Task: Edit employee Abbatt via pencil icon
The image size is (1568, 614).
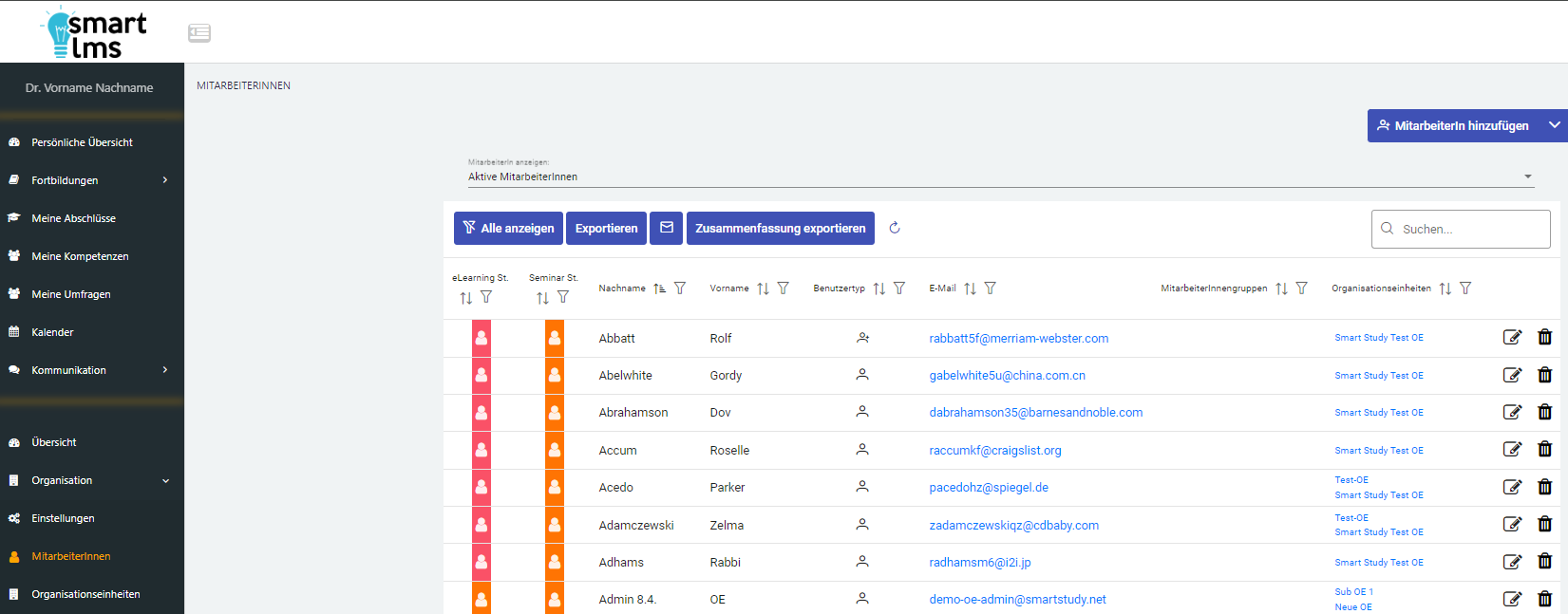Action: tap(1512, 337)
